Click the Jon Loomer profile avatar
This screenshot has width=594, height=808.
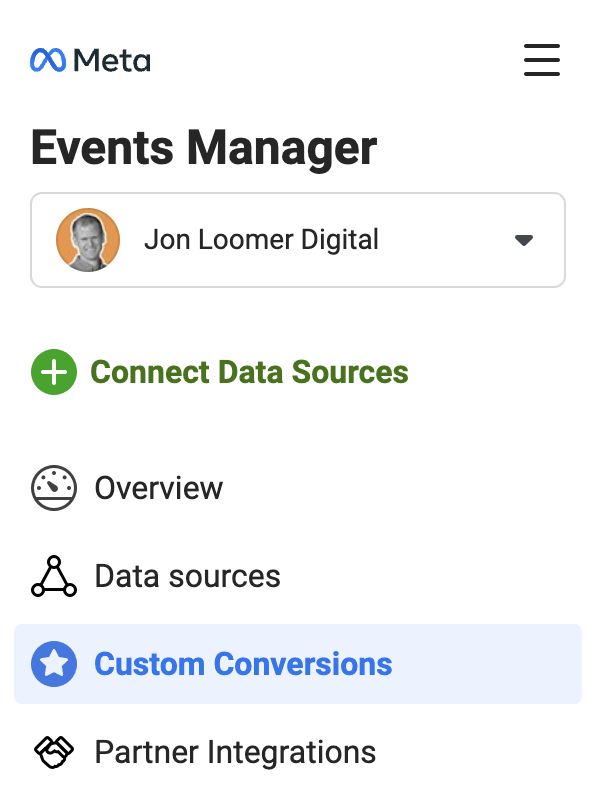(88, 240)
